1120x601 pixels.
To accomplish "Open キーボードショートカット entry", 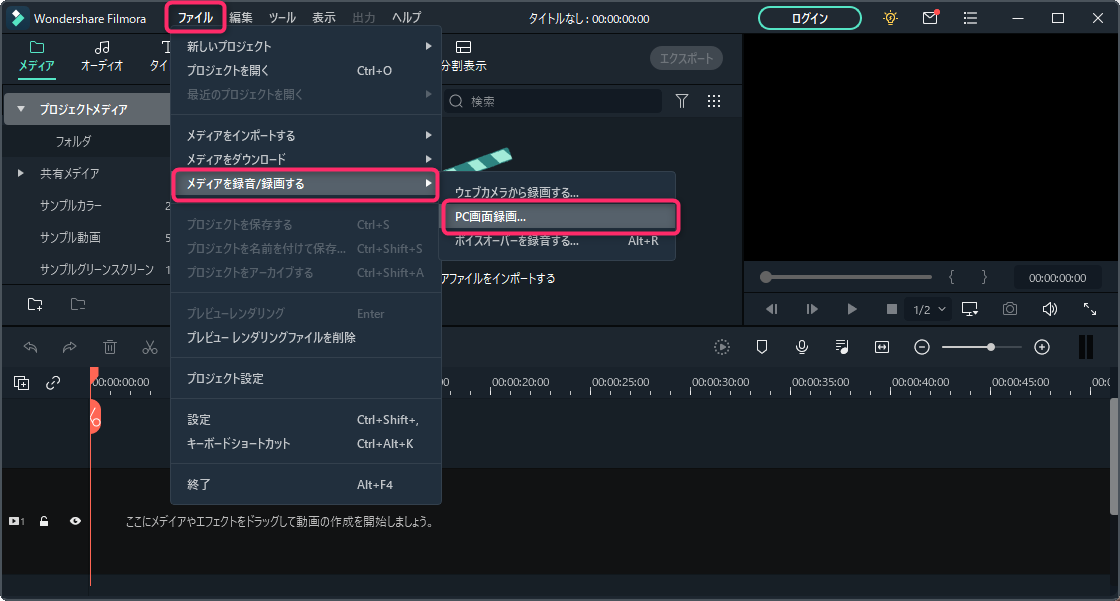I will pyautogui.click(x=306, y=444).
